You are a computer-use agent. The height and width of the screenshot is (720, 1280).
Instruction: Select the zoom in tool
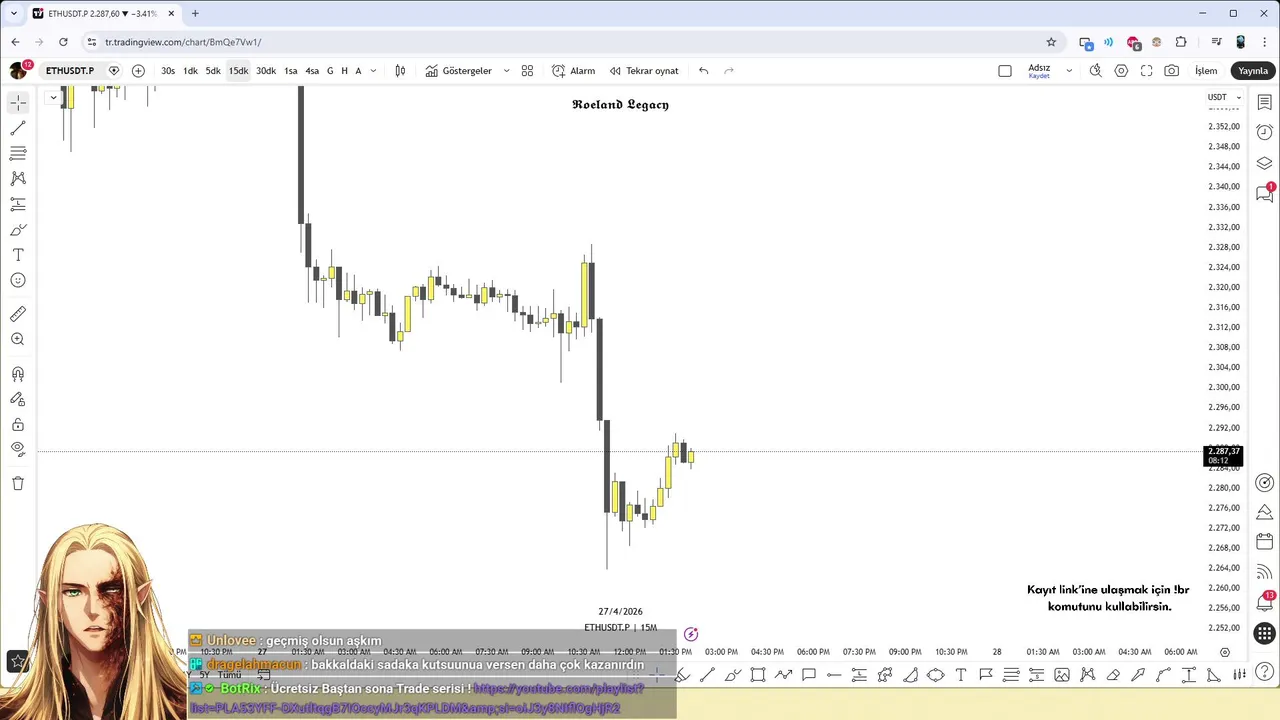click(x=18, y=340)
